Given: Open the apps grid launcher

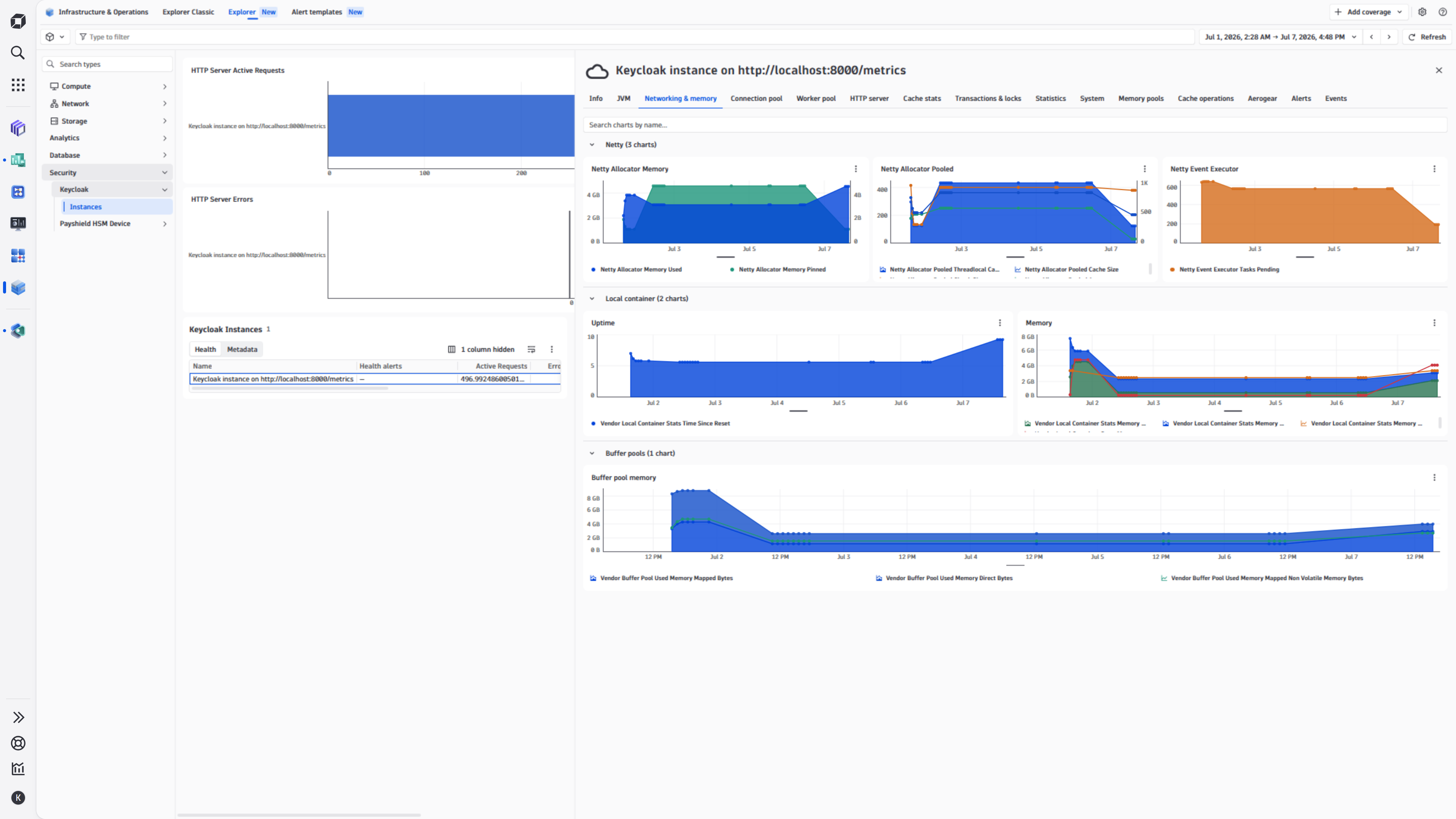Looking at the screenshot, I should (18, 85).
